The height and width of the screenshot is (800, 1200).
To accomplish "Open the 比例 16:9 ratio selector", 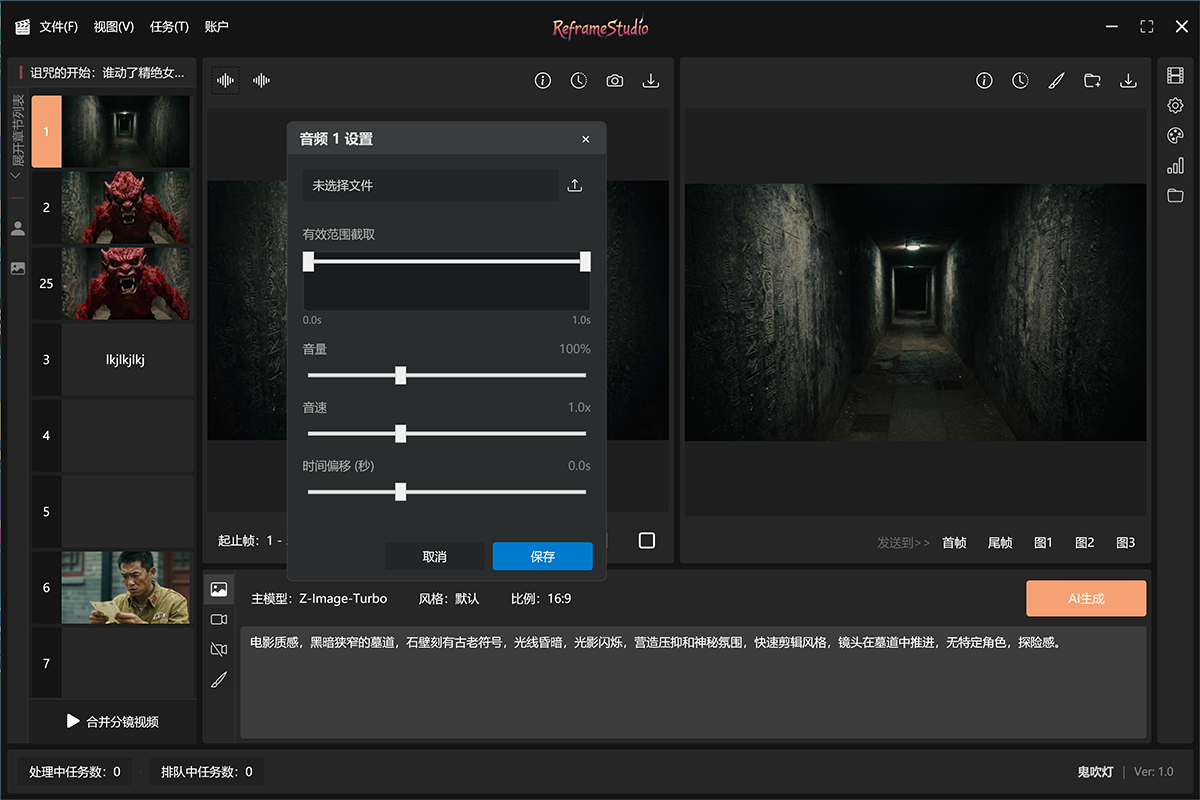I will coord(541,598).
